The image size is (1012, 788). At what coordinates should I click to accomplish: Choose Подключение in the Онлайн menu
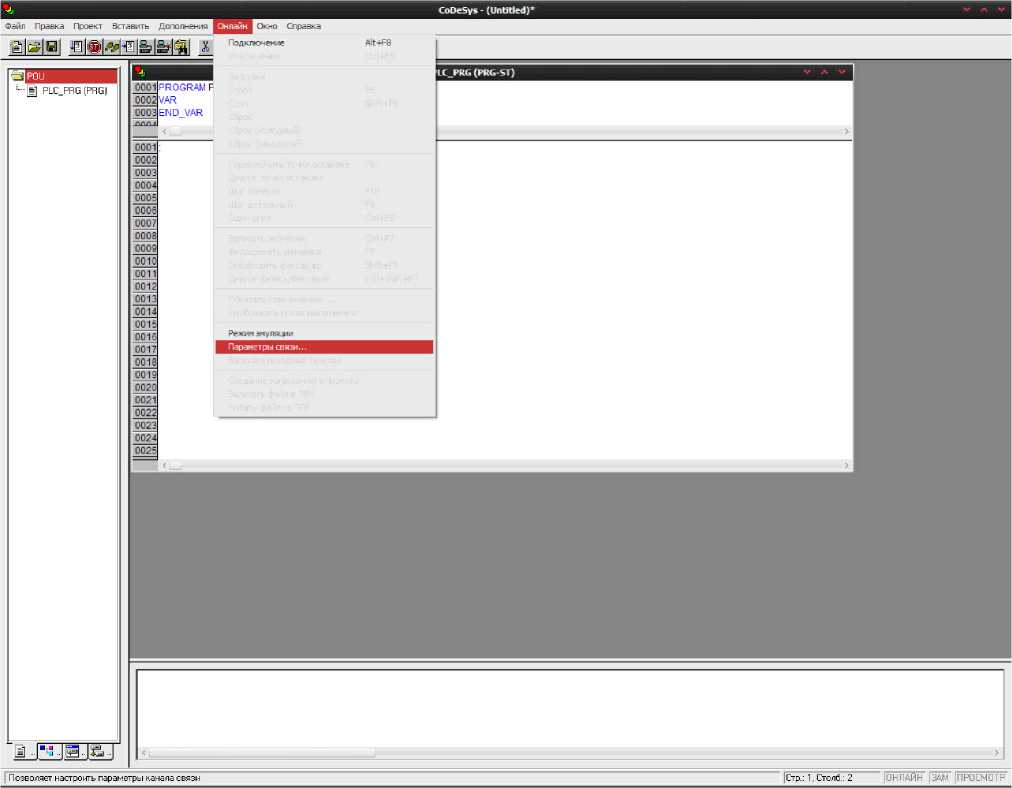(x=324, y=43)
